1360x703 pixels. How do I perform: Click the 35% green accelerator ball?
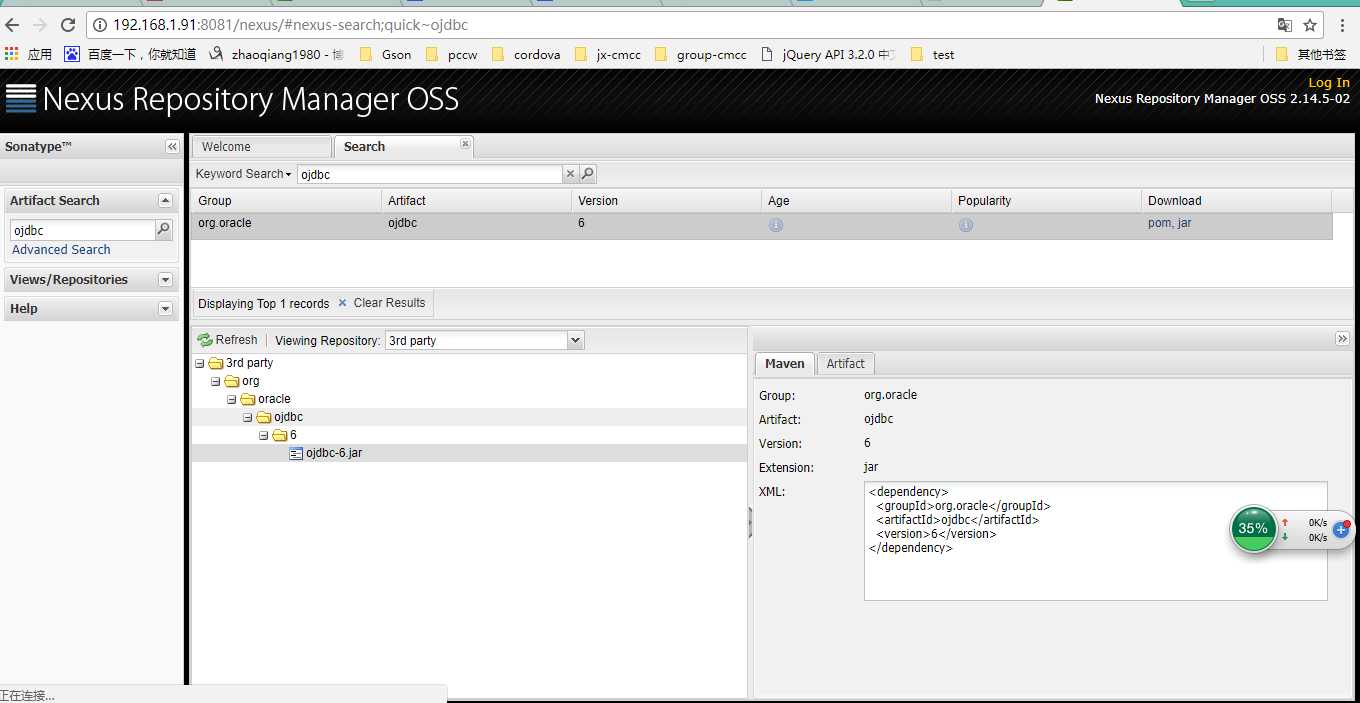click(1253, 528)
